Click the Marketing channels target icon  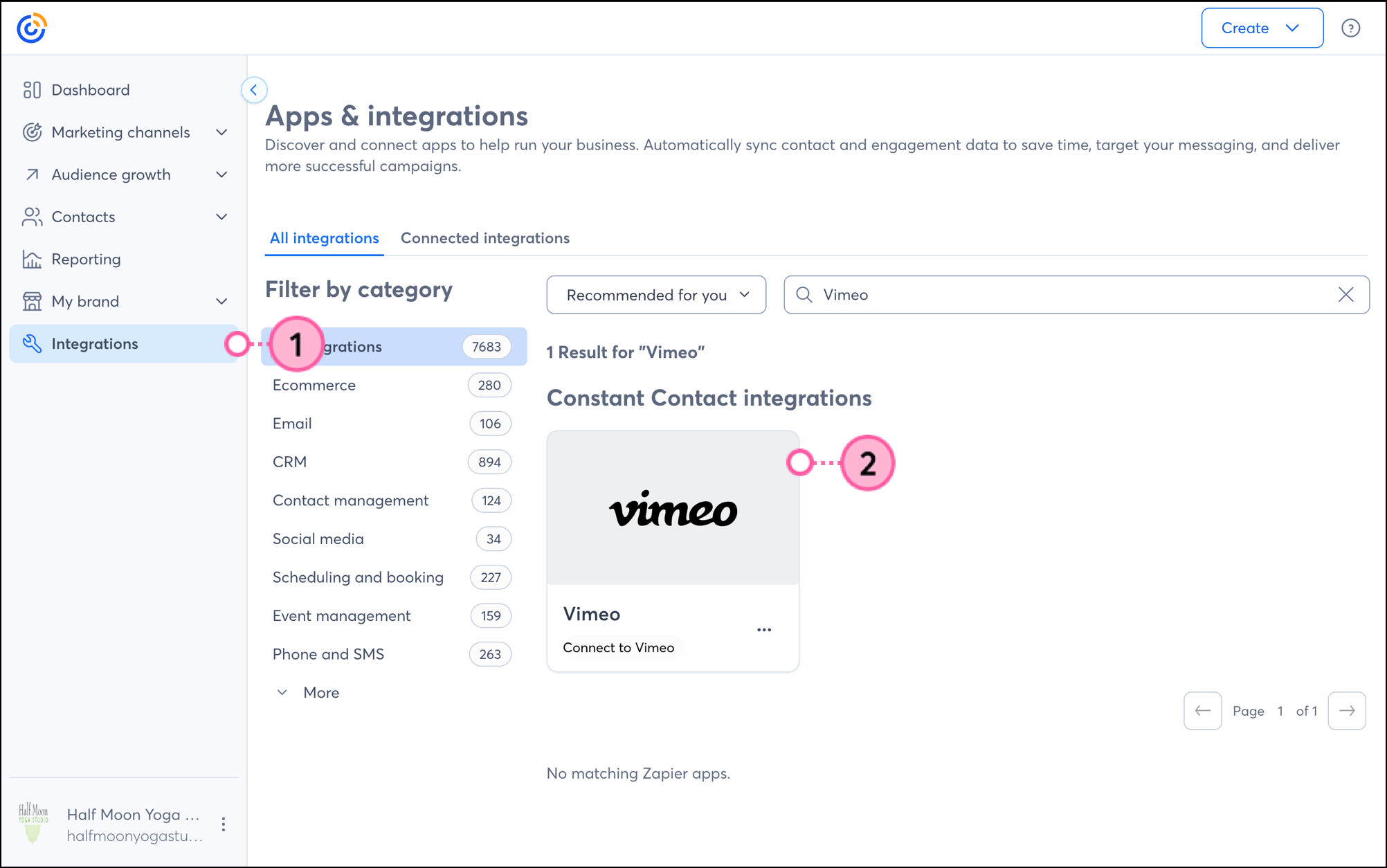(32, 132)
